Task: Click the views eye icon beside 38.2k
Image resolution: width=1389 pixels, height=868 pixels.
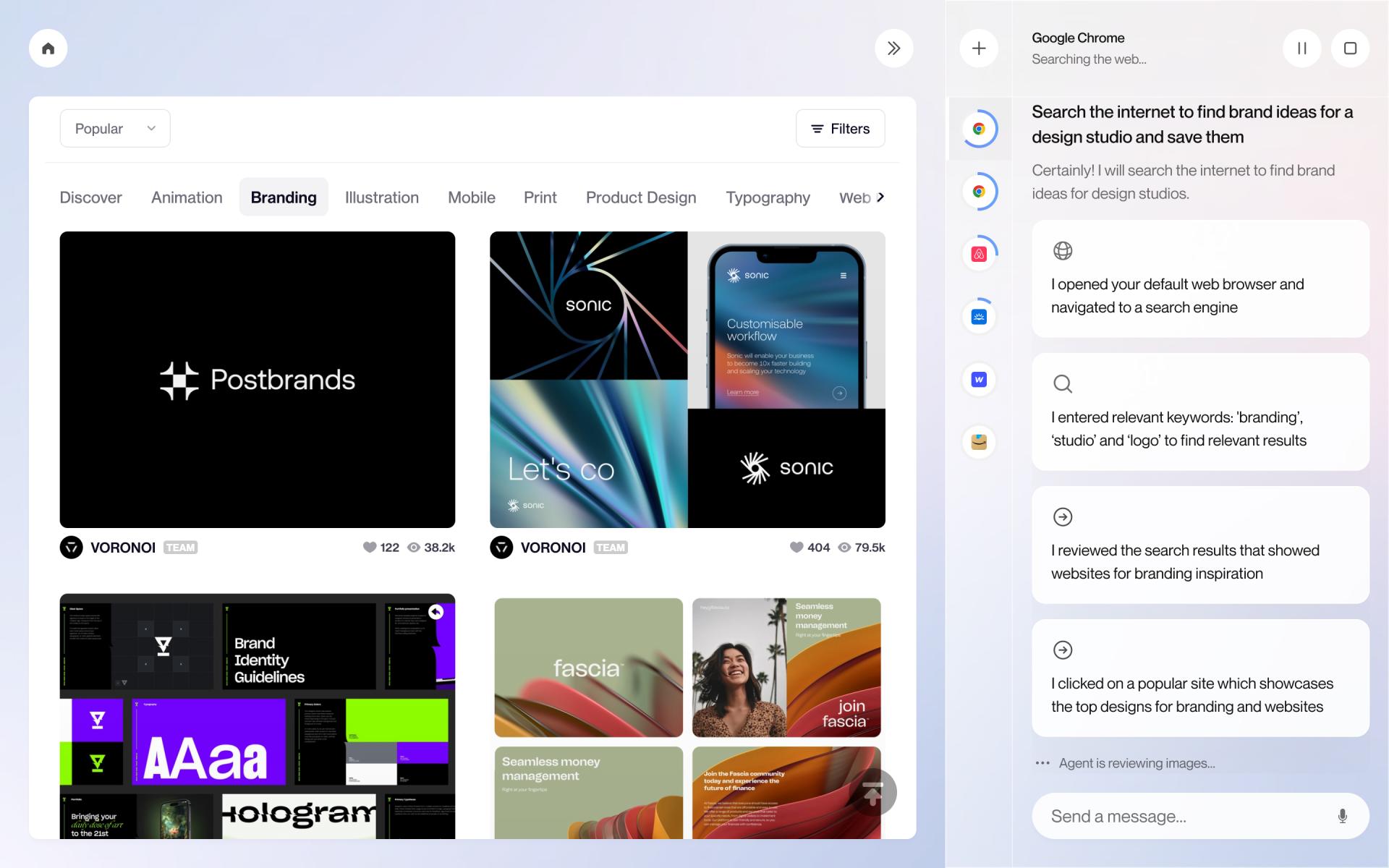Action: [414, 548]
